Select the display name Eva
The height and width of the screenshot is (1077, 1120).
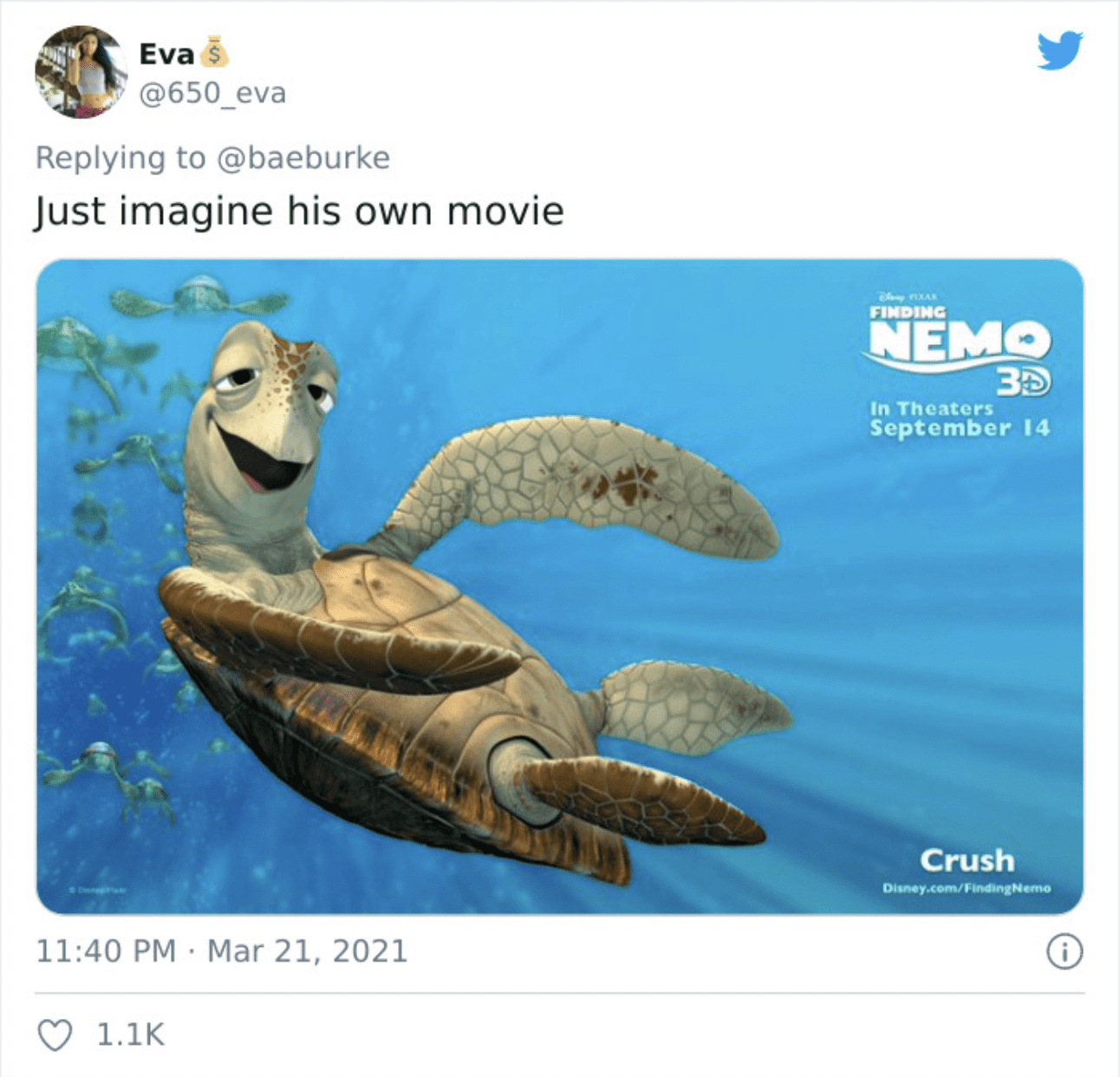click(x=166, y=54)
